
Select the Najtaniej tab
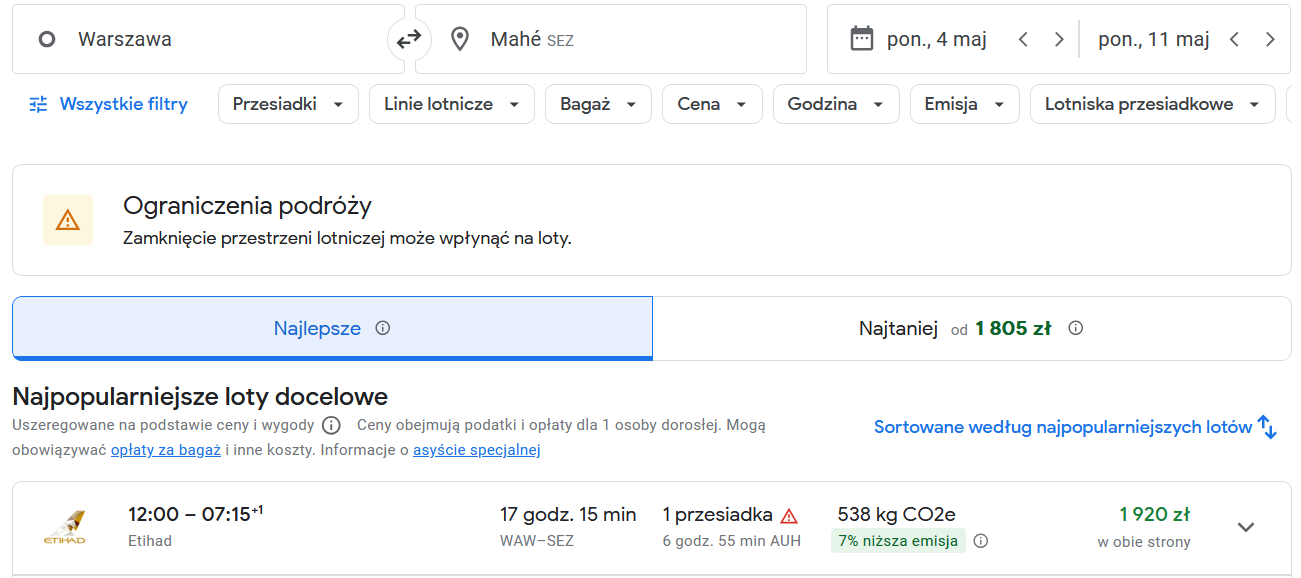tap(971, 328)
